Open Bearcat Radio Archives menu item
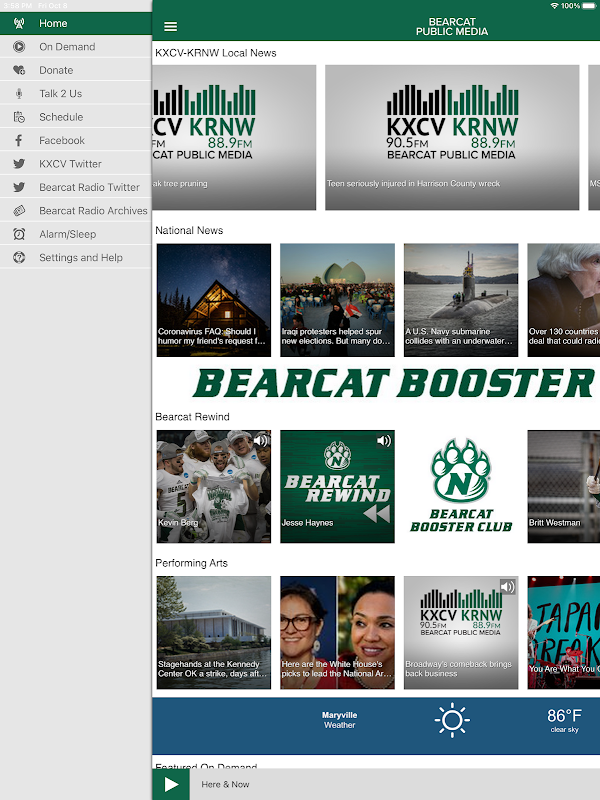Image resolution: width=600 pixels, height=800 pixels. 76,210
